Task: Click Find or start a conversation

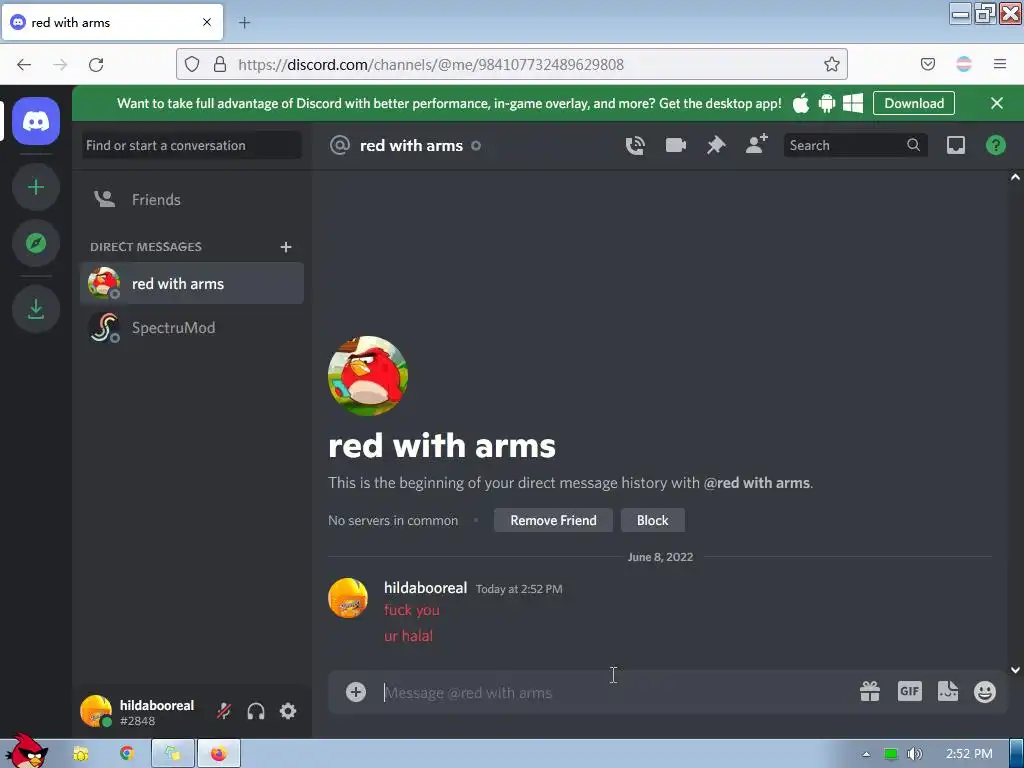Action: 192,145
